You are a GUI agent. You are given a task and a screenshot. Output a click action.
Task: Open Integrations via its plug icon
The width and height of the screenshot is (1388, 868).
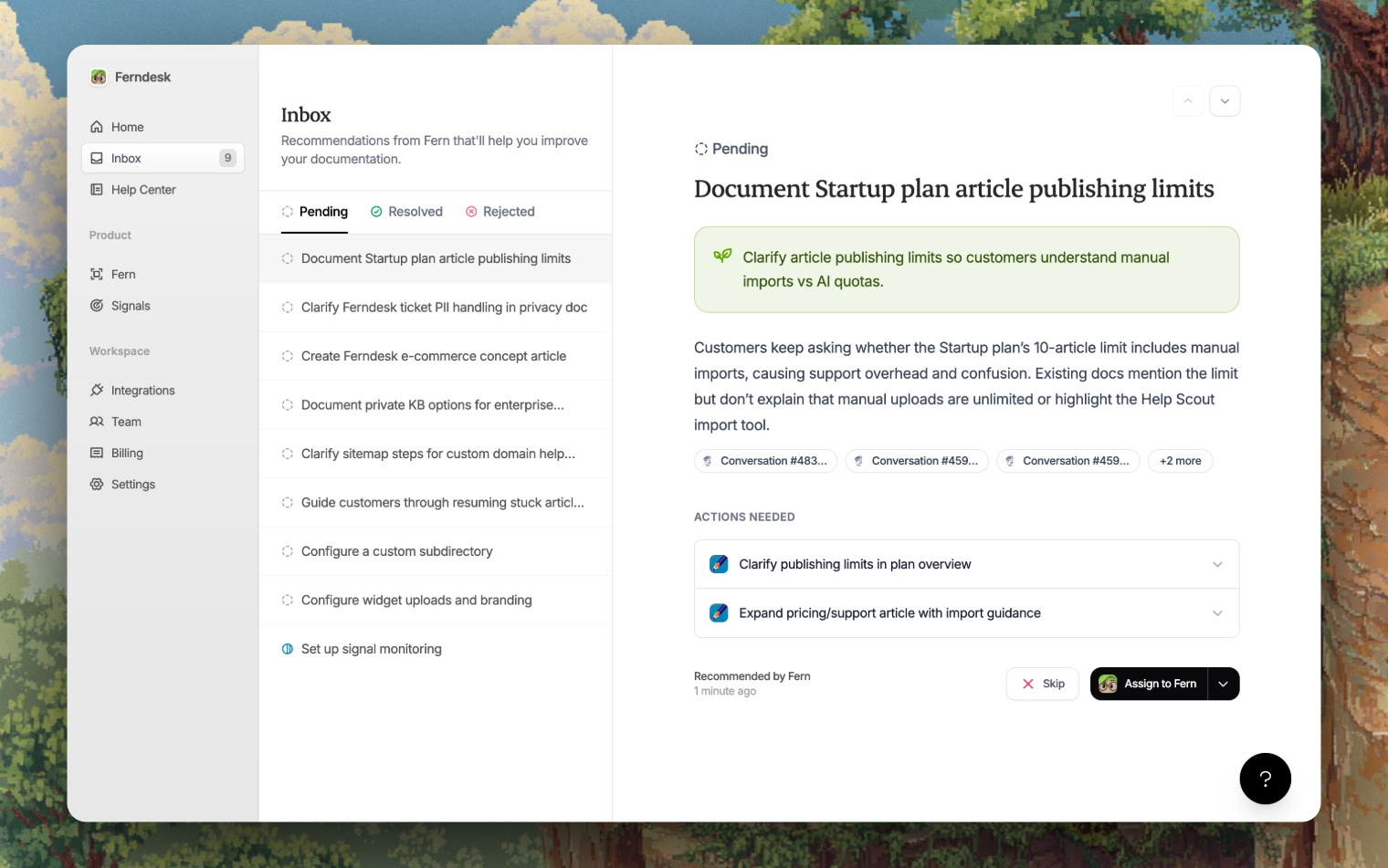(x=97, y=391)
